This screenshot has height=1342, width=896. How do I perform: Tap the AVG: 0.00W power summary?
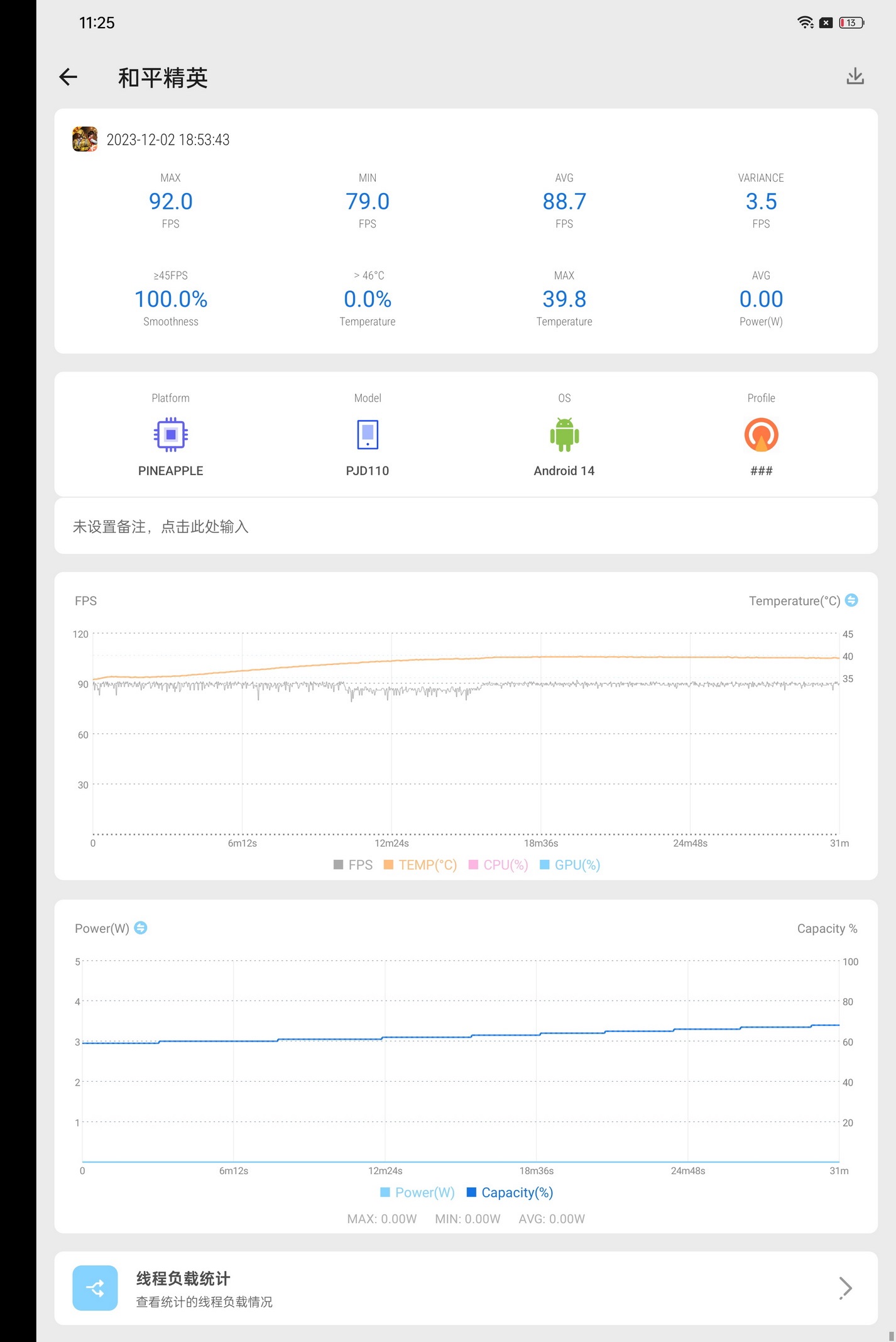coord(552,1219)
